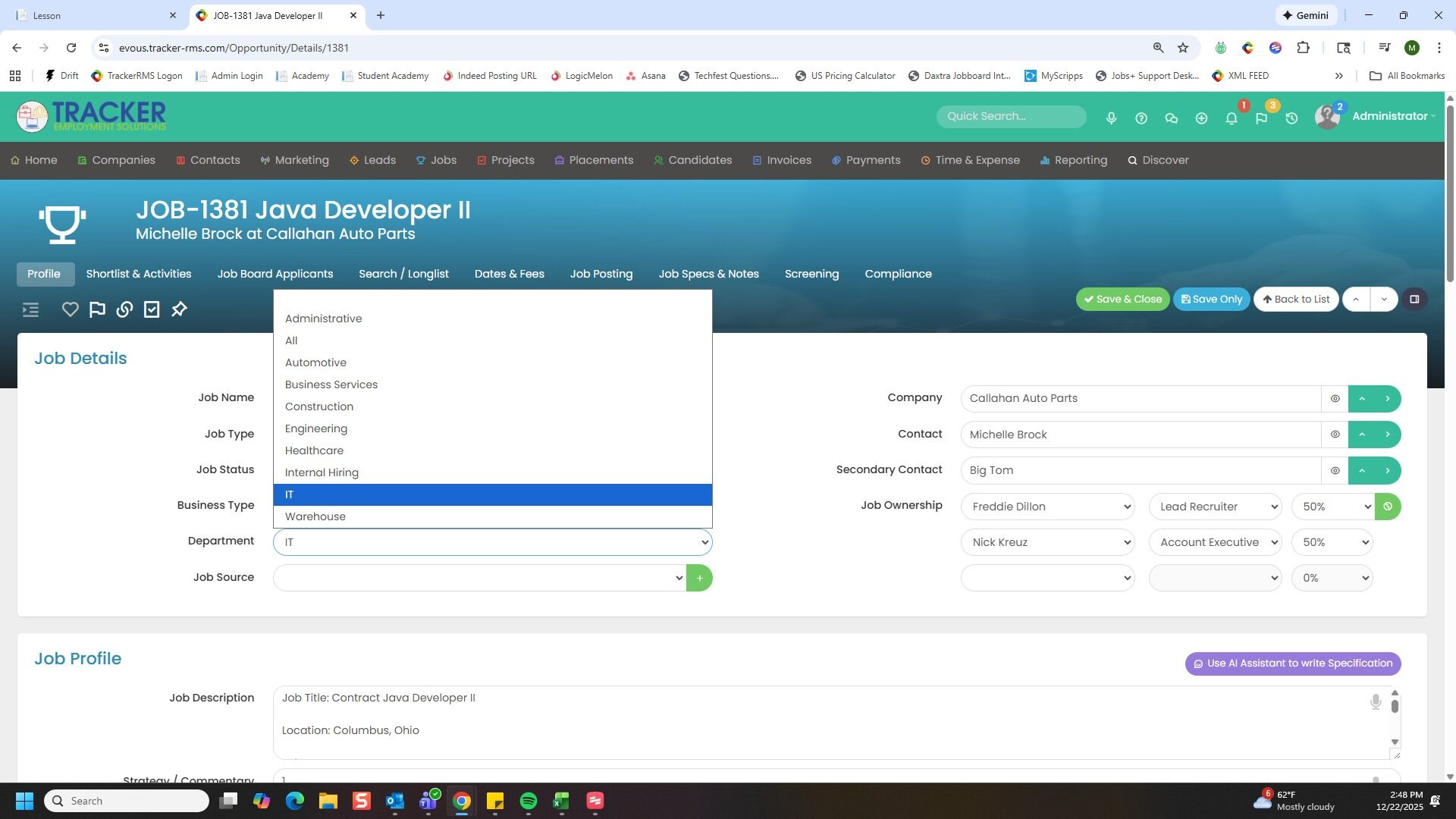Click the green plus beside Job Source

click(x=698, y=579)
